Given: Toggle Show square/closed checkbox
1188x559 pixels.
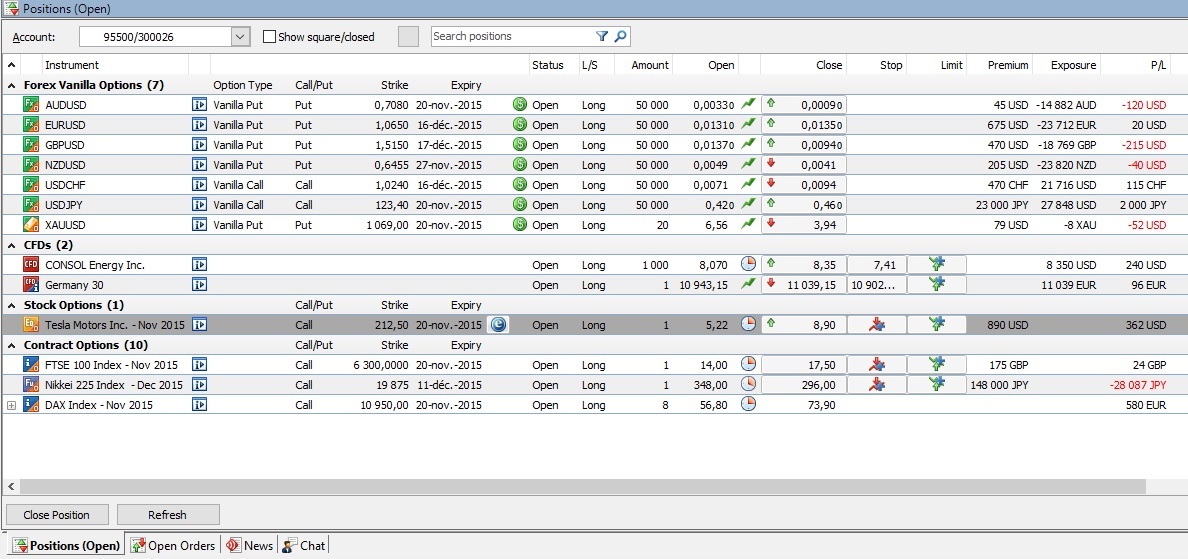Looking at the screenshot, I should click(x=269, y=36).
